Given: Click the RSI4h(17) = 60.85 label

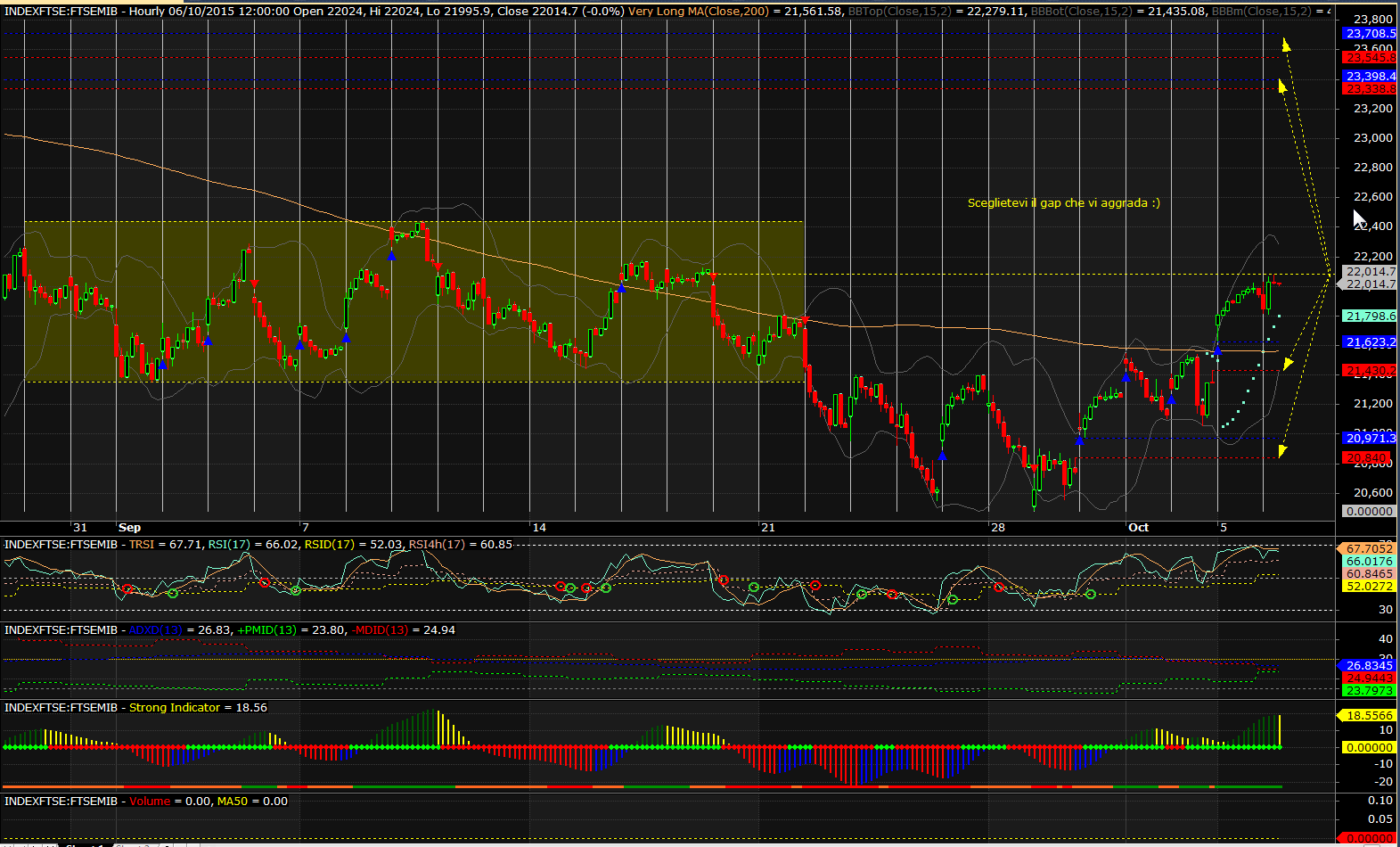Looking at the screenshot, I should pyautogui.click(x=461, y=544).
